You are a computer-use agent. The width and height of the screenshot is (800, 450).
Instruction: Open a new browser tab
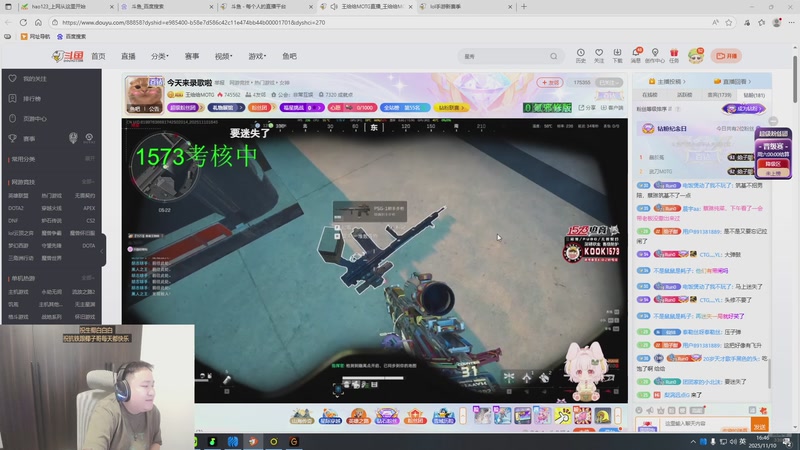(x=524, y=7)
